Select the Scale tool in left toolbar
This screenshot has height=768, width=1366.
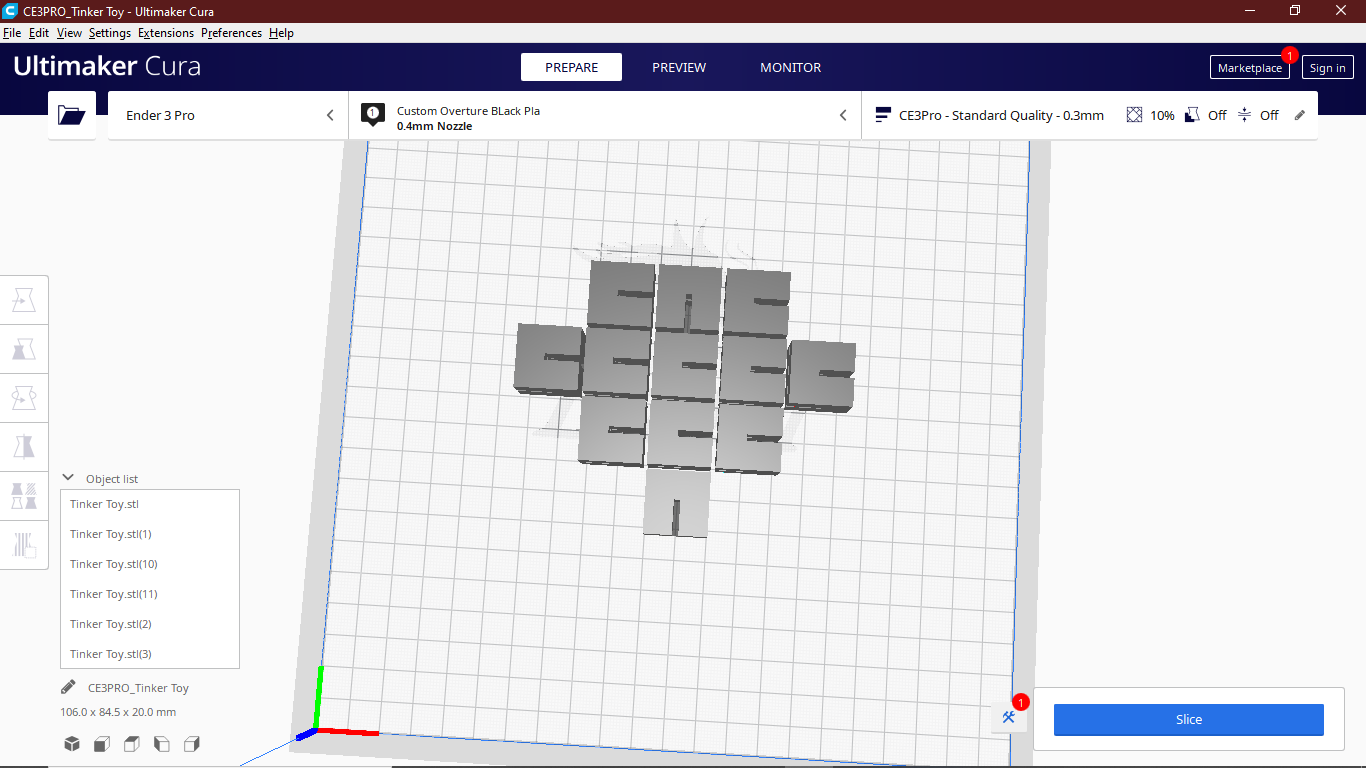[24, 349]
